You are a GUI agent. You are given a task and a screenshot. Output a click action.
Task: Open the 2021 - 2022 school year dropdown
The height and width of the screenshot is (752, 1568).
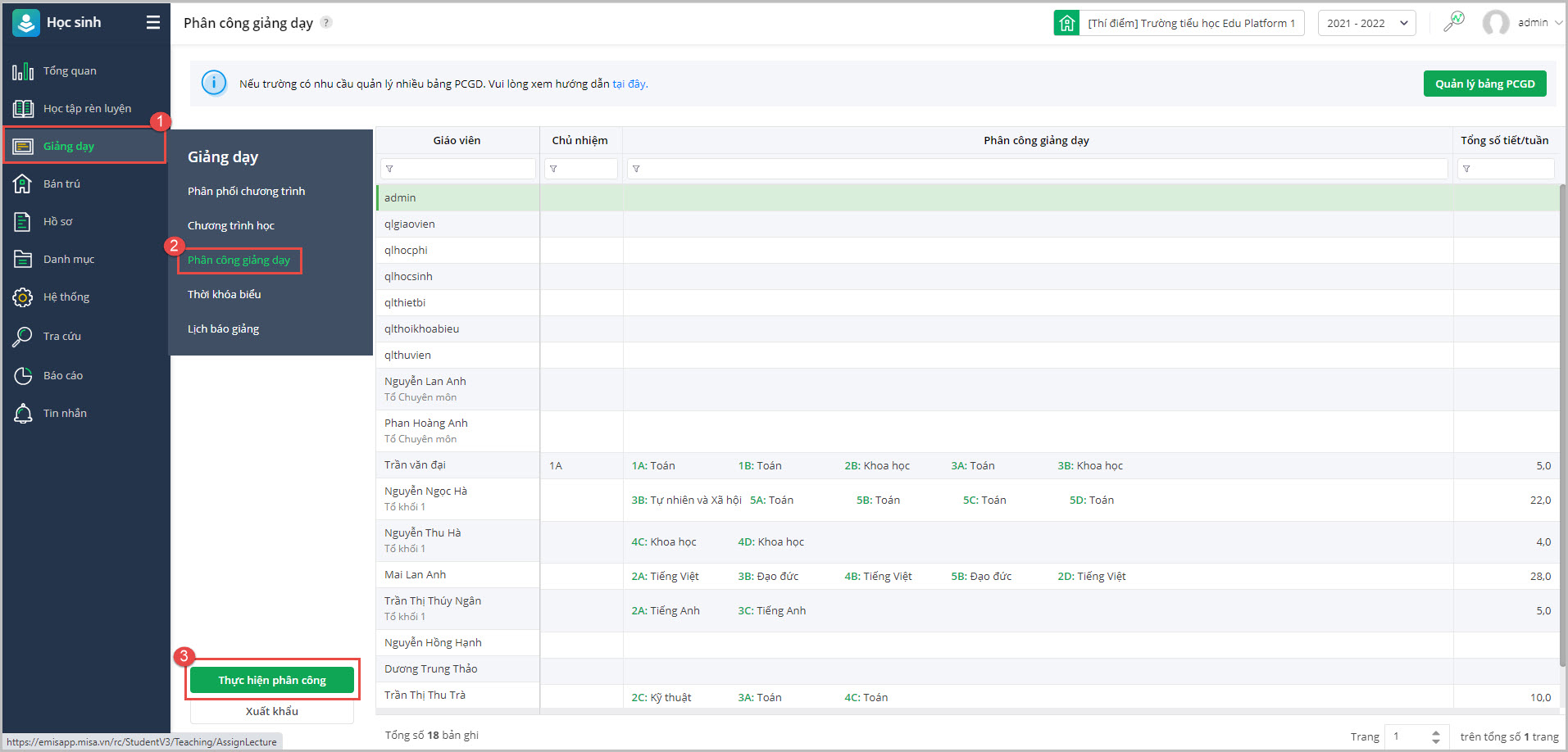pos(1366,23)
